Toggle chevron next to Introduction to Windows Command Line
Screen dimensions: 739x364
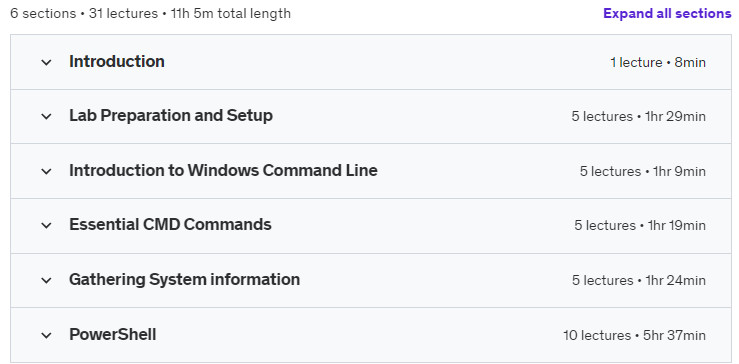(46, 171)
